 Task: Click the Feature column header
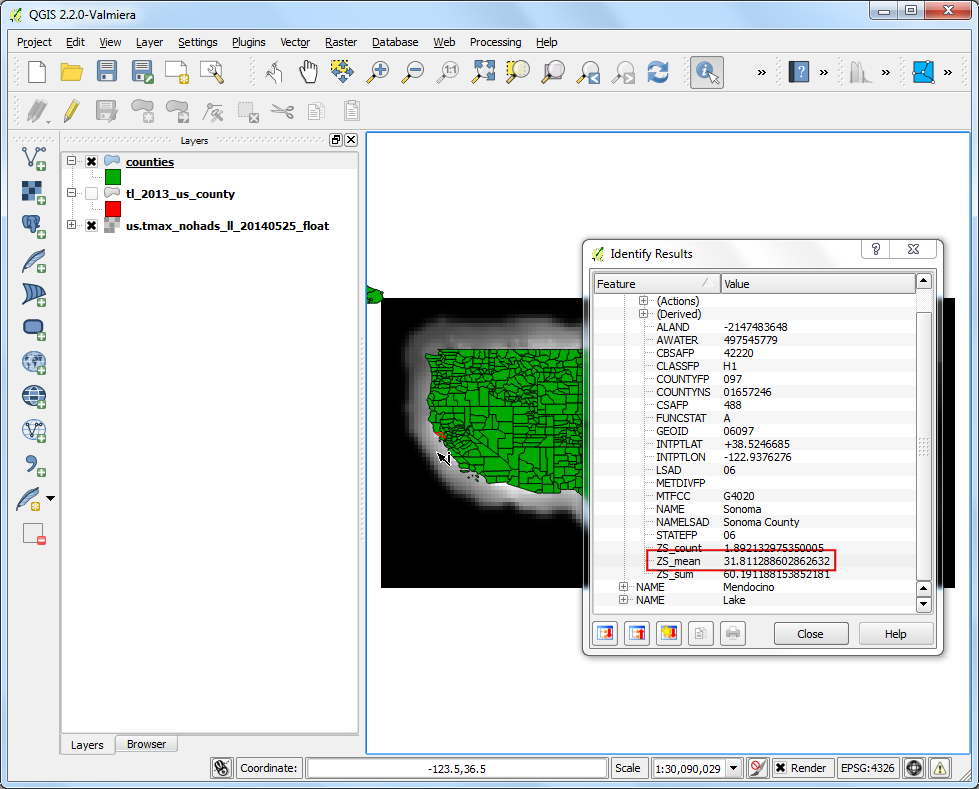click(x=657, y=284)
